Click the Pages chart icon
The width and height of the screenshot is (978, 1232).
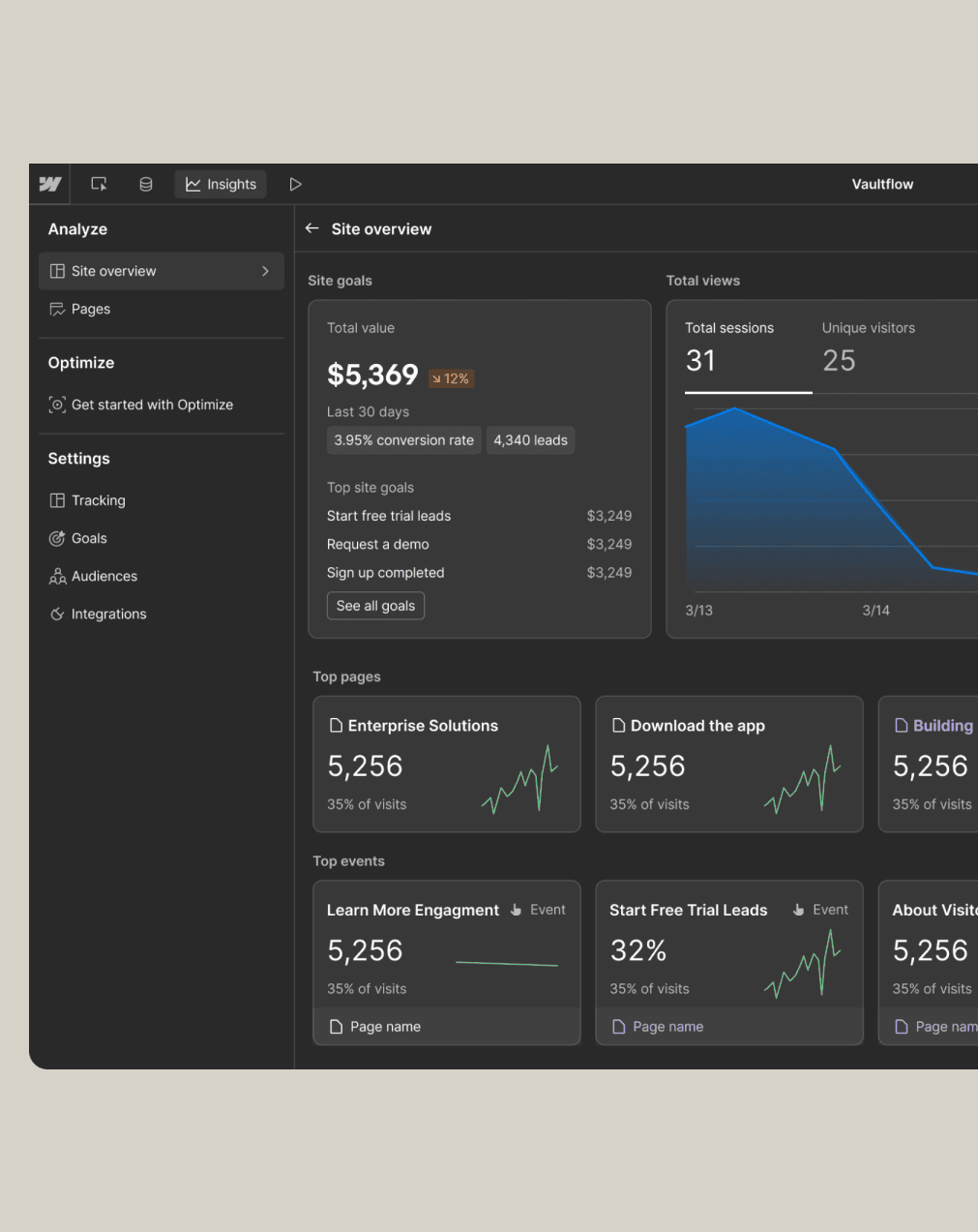pos(57,310)
